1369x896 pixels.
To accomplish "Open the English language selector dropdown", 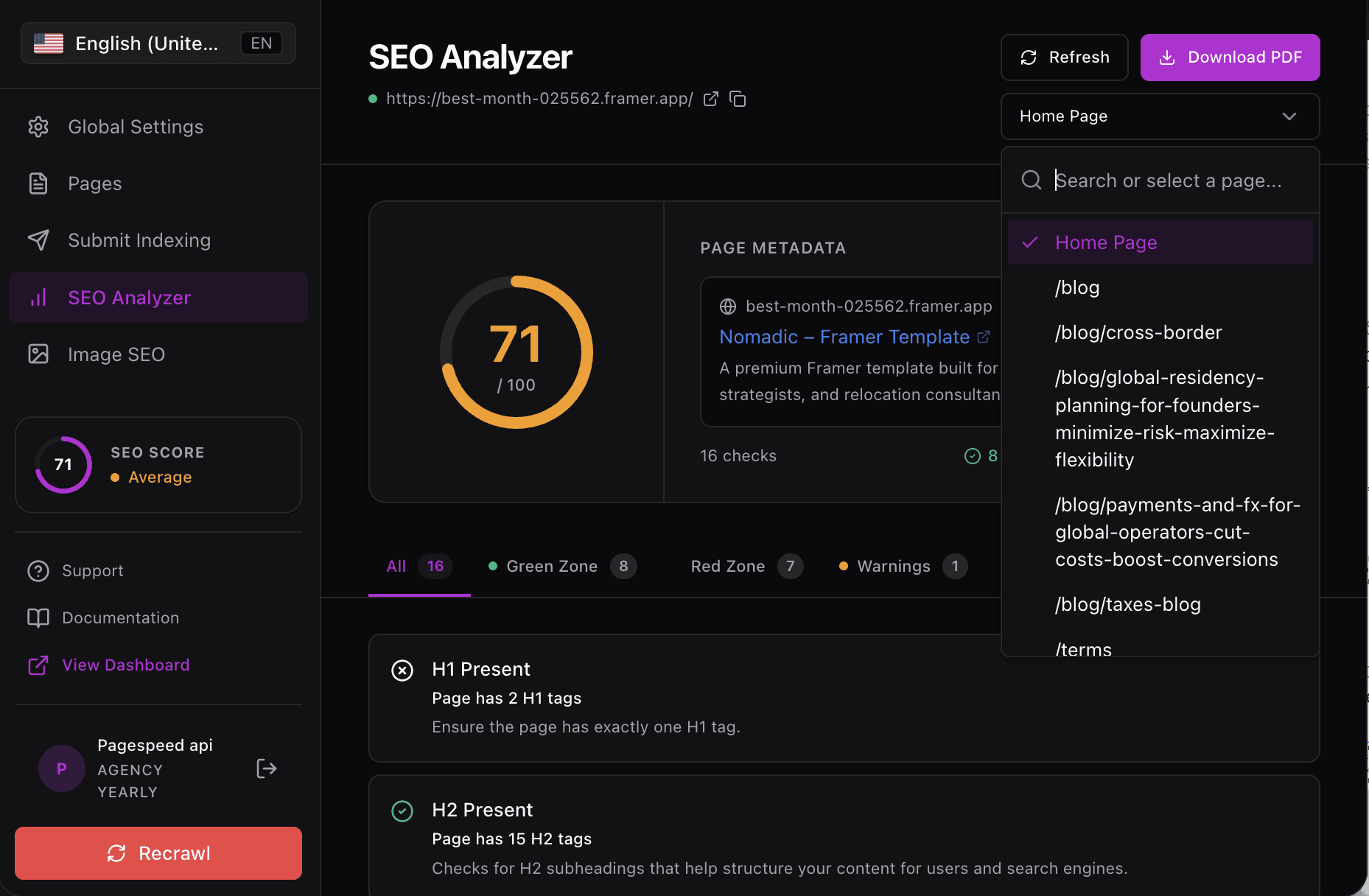I will click(158, 43).
